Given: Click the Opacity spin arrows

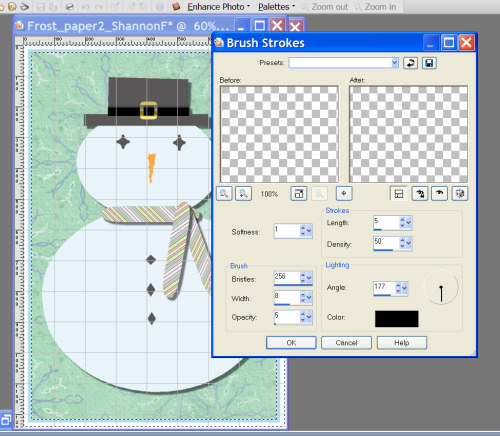Looking at the screenshot, I should [x=302, y=317].
